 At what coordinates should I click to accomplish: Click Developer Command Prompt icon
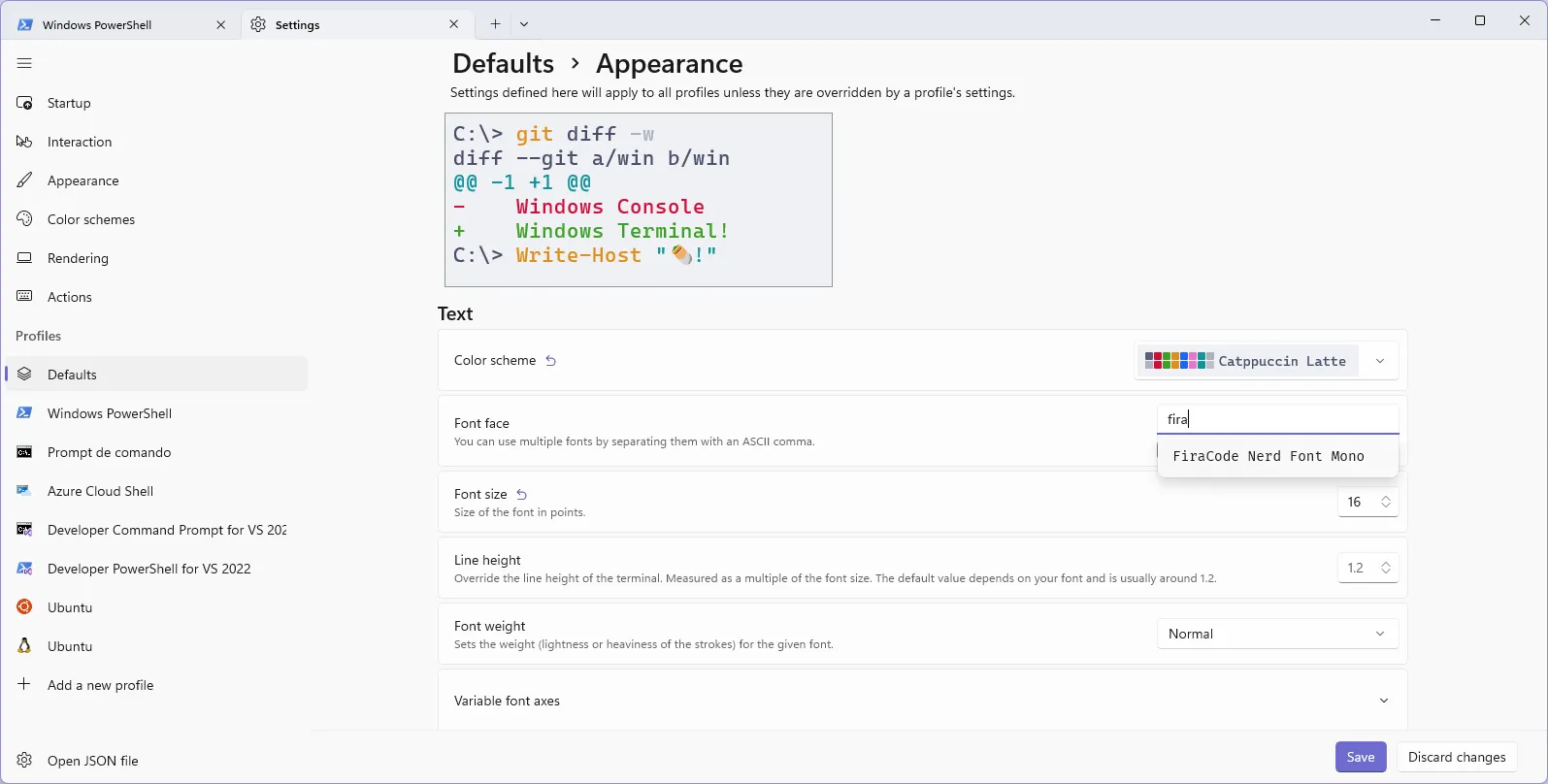[x=24, y=530]
